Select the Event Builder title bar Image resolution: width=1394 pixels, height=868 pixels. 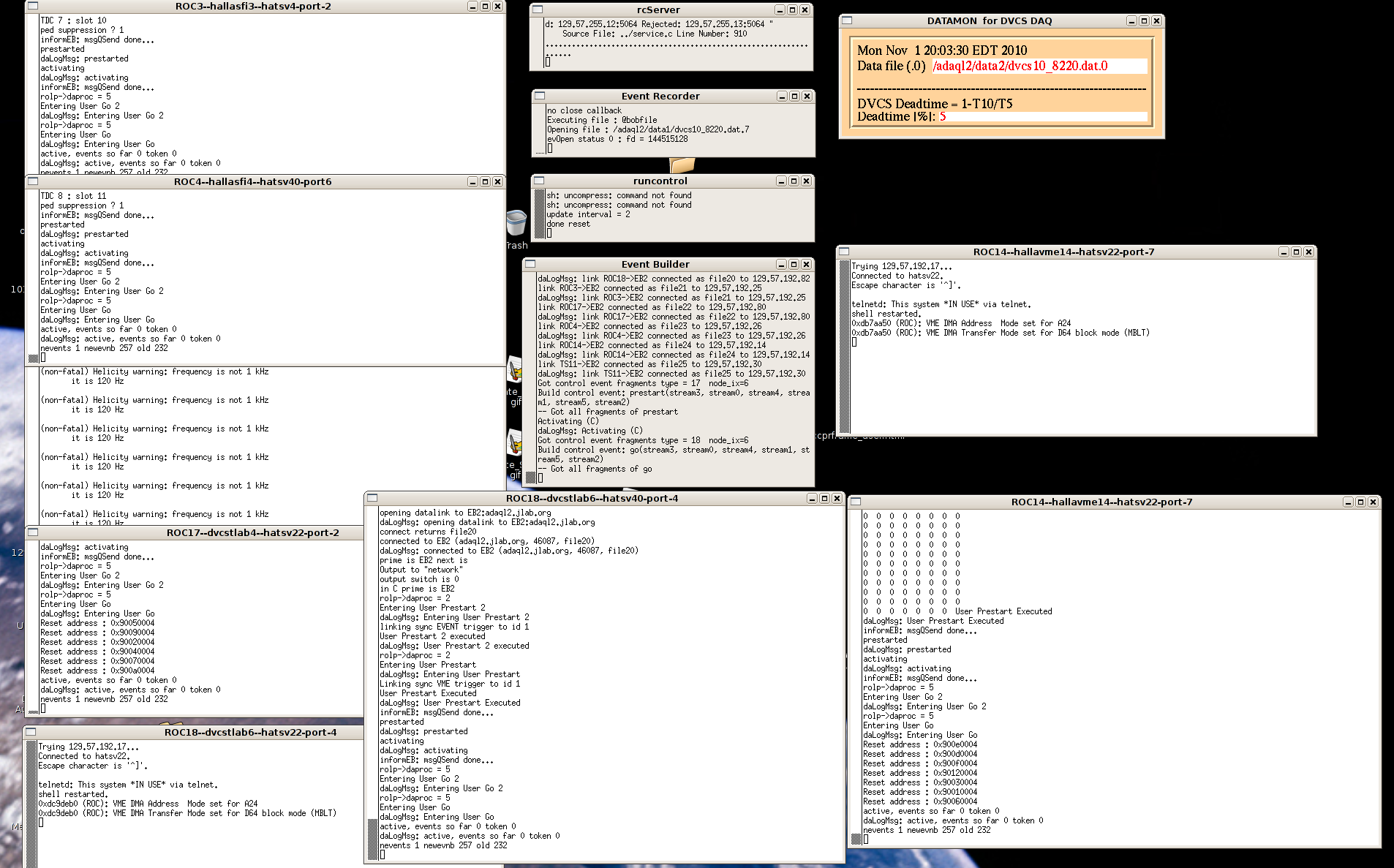655,265
